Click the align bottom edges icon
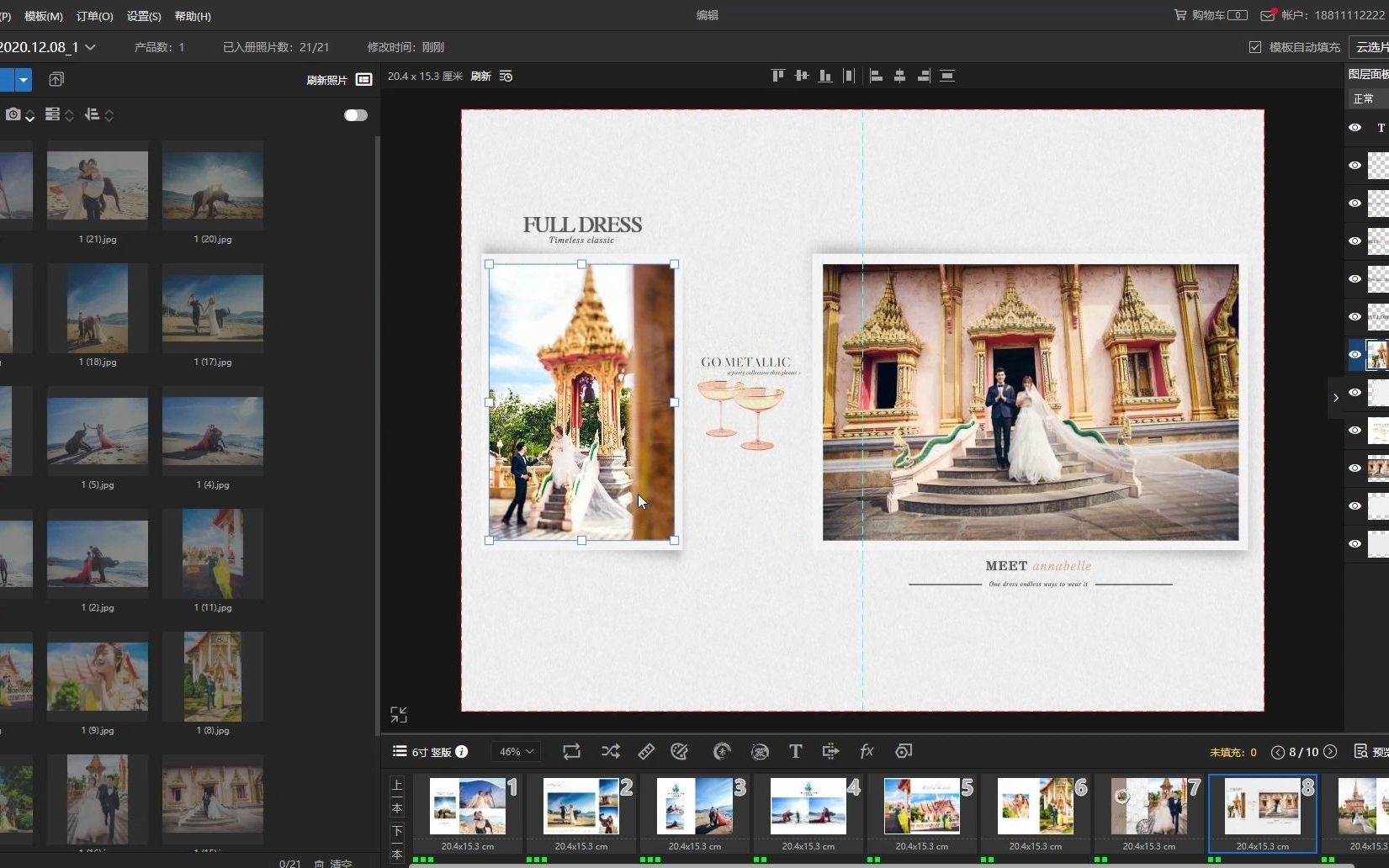 click(x=825, y=76)
